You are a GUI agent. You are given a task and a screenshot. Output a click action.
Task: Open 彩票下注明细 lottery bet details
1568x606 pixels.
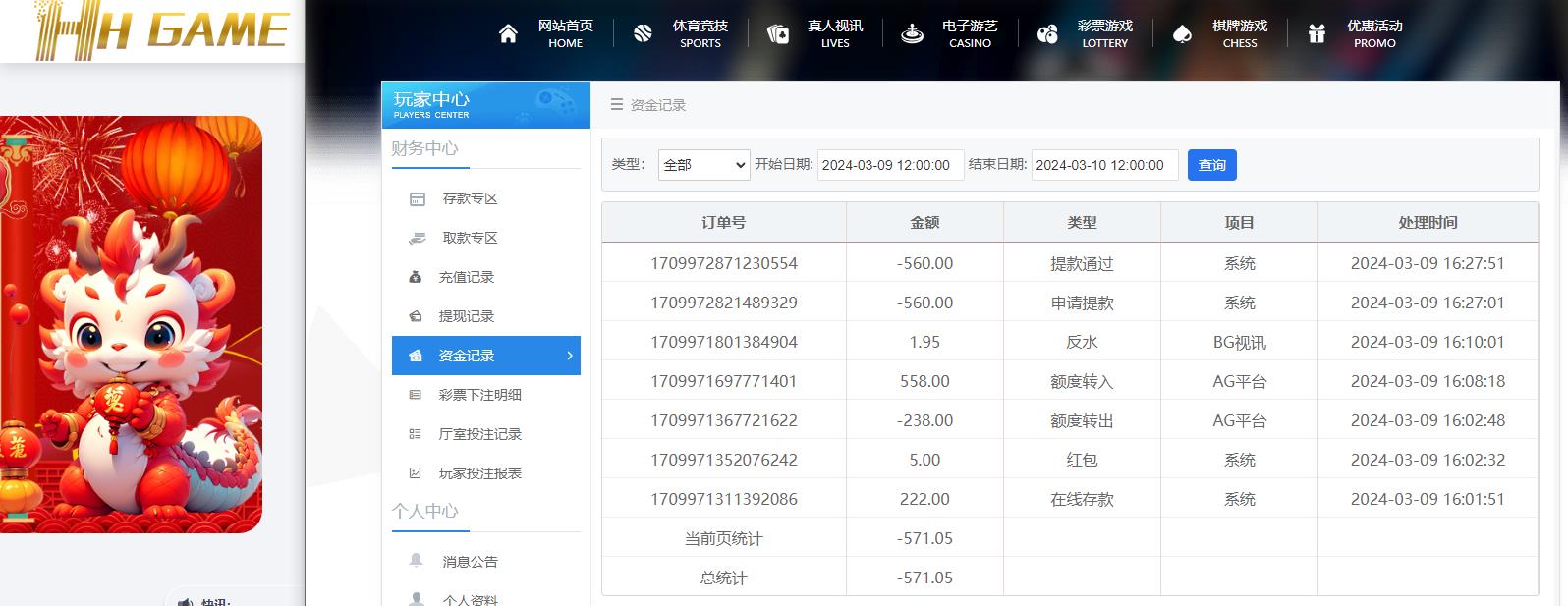tap(479, 395)
